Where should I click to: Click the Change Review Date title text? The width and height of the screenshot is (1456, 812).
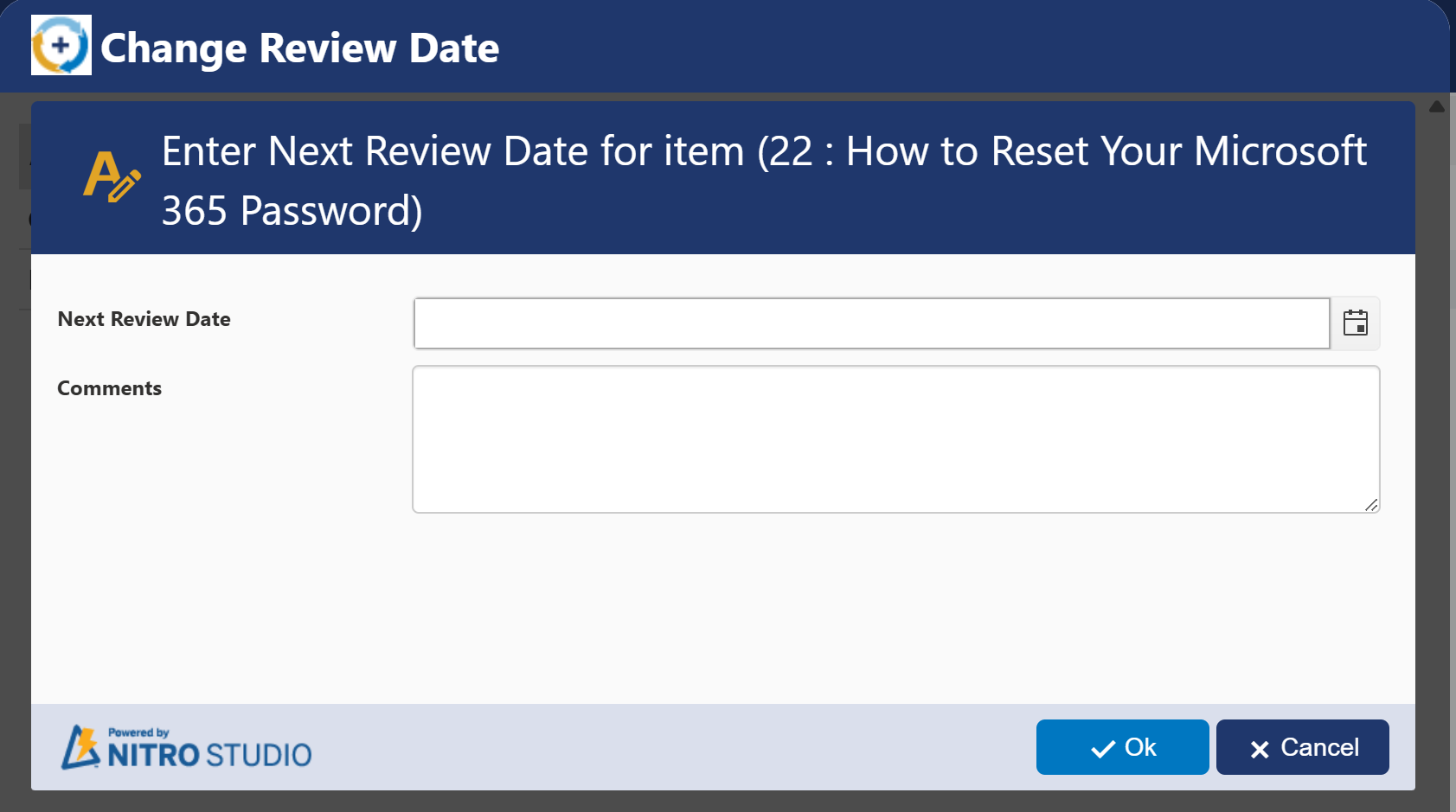299,48
